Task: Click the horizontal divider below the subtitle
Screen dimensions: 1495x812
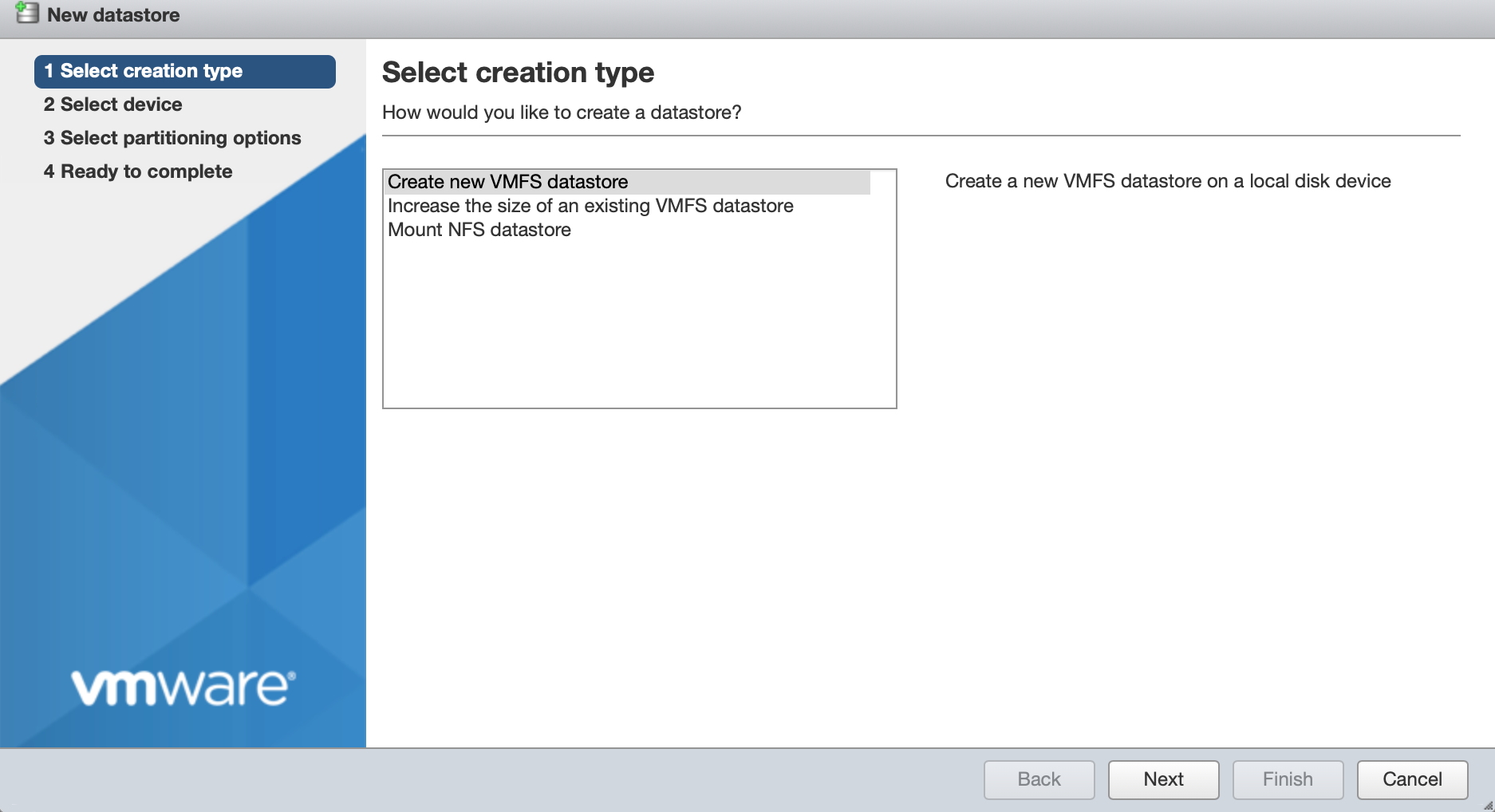Action: 921,136
